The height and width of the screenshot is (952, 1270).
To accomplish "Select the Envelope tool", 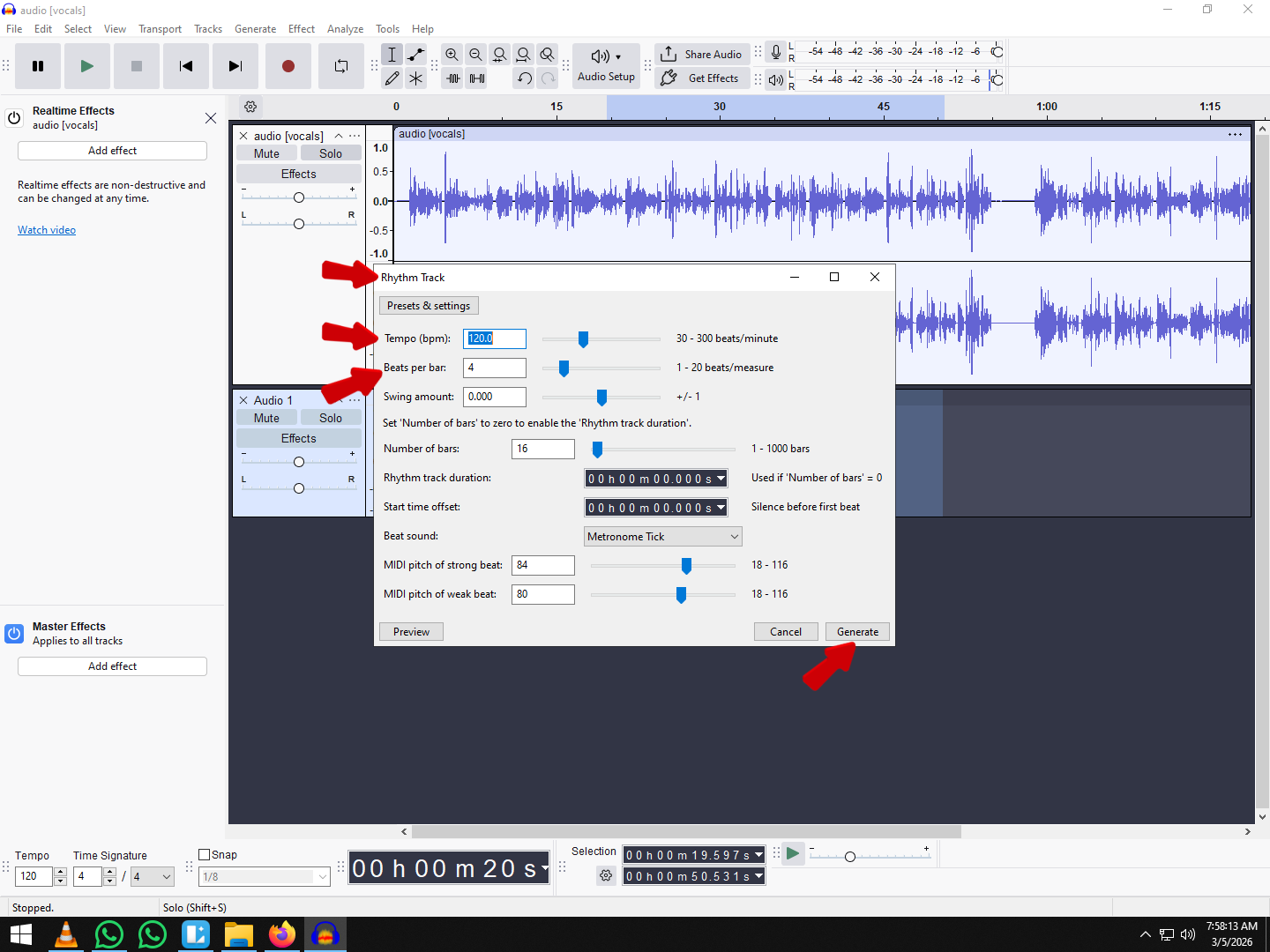I will [416, 55].
